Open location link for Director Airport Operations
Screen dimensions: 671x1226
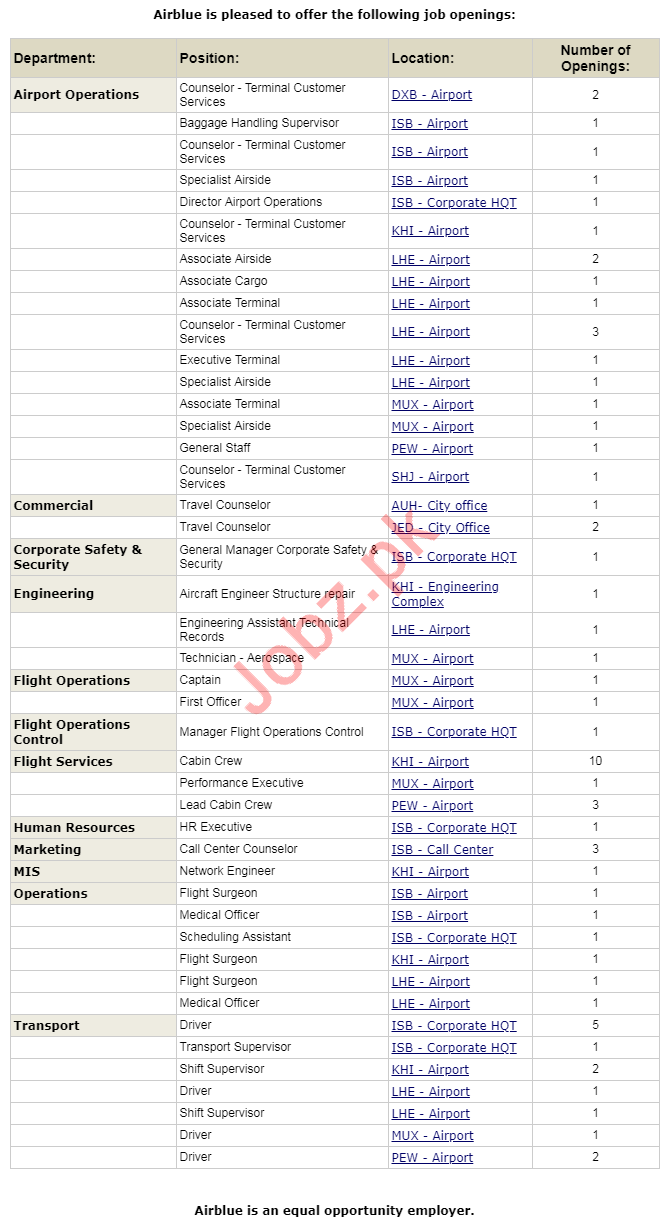click(454, 203)
